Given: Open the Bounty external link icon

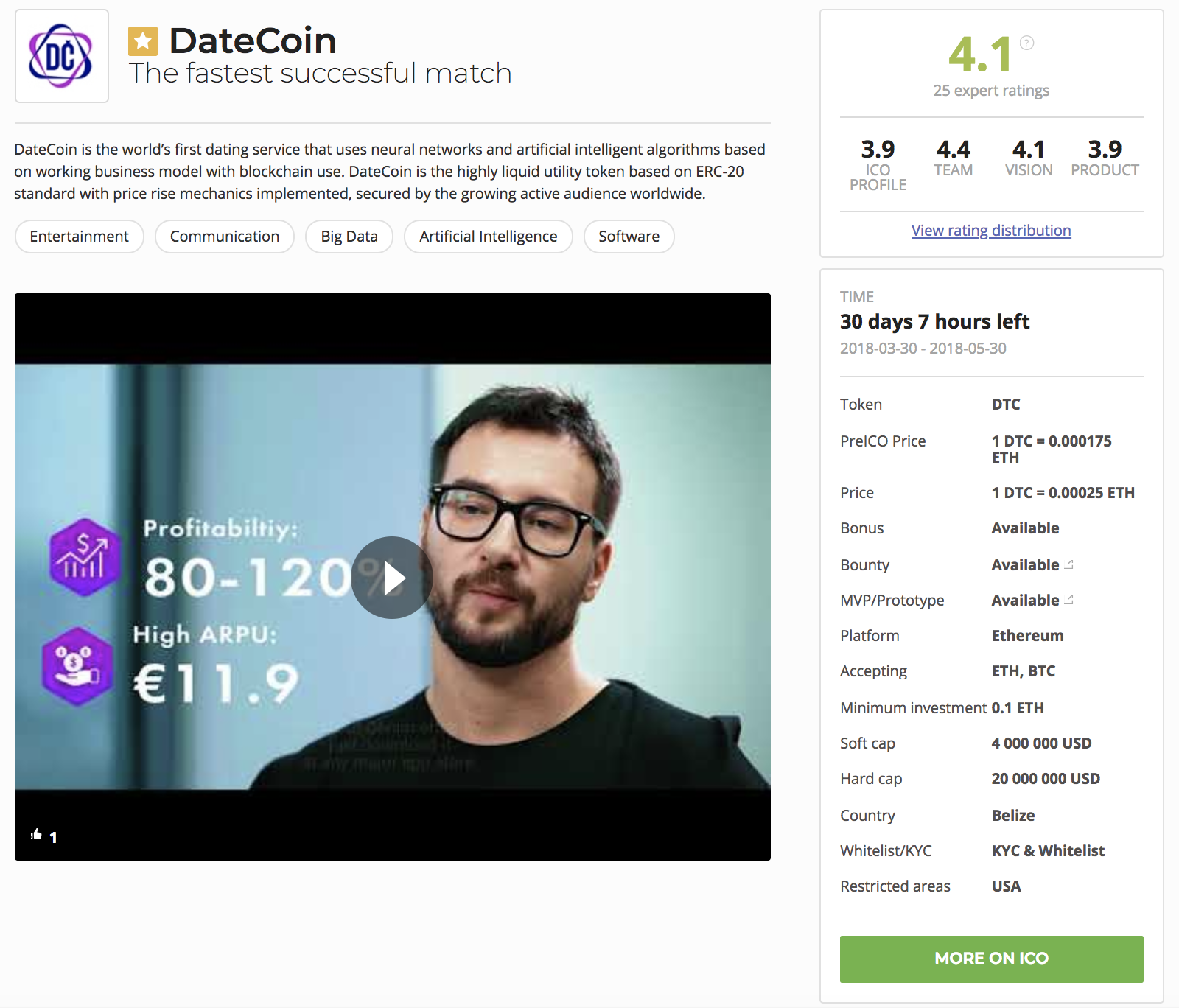Looking at the screenshot, I should [x=1069, y=564].
